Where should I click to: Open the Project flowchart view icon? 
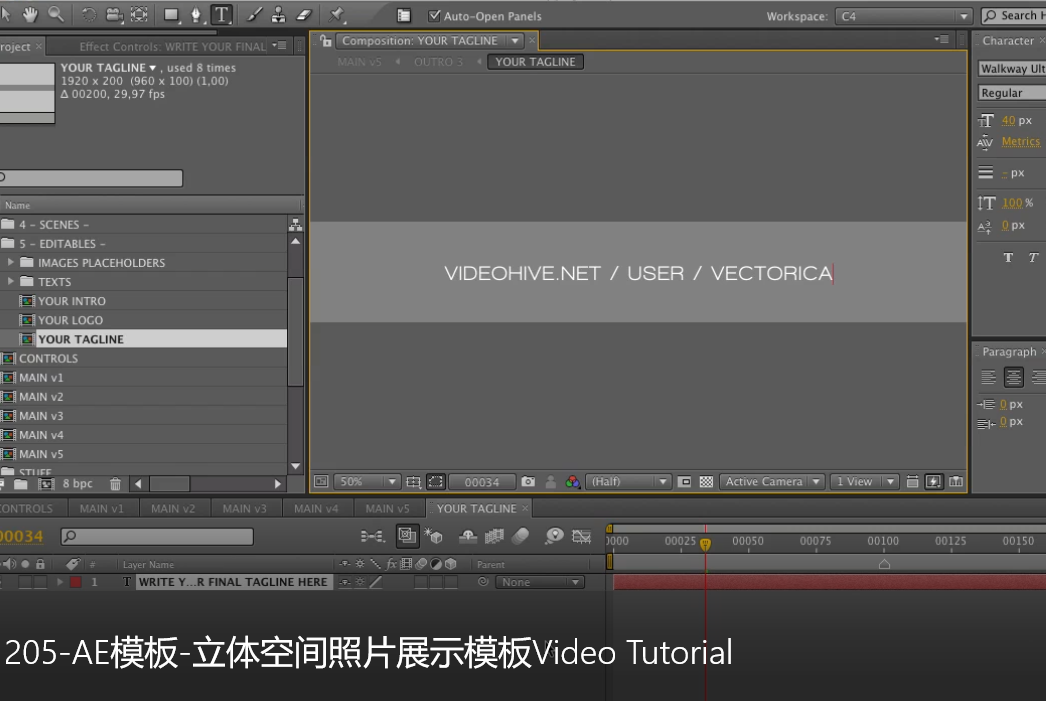(296, 225)
